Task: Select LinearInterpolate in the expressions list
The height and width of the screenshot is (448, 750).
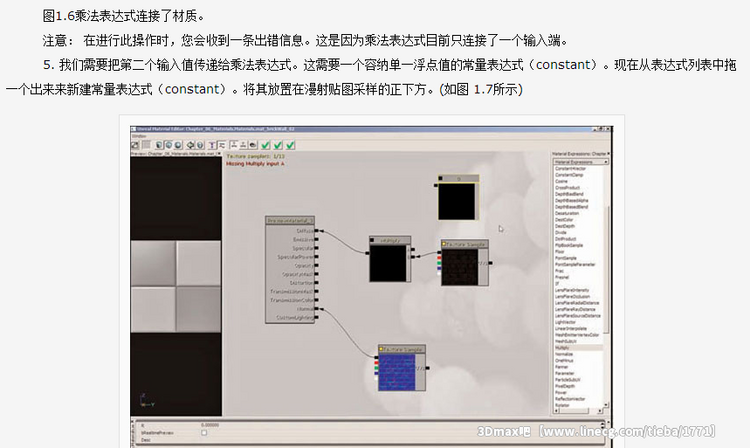Action: coord(571,328)
